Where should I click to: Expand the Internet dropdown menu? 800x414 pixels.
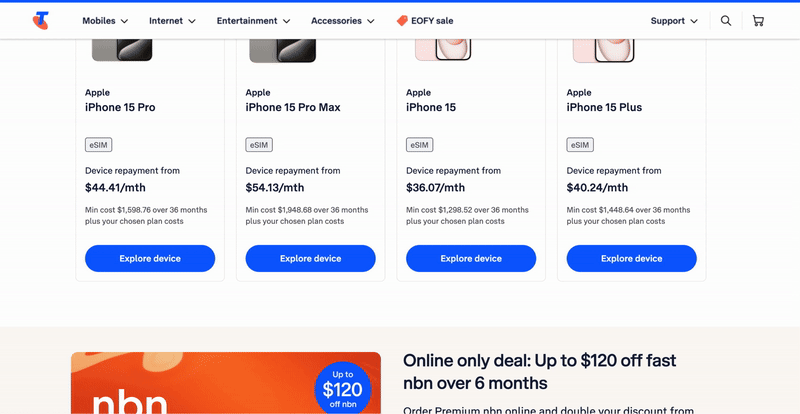(x=172, y=21)
